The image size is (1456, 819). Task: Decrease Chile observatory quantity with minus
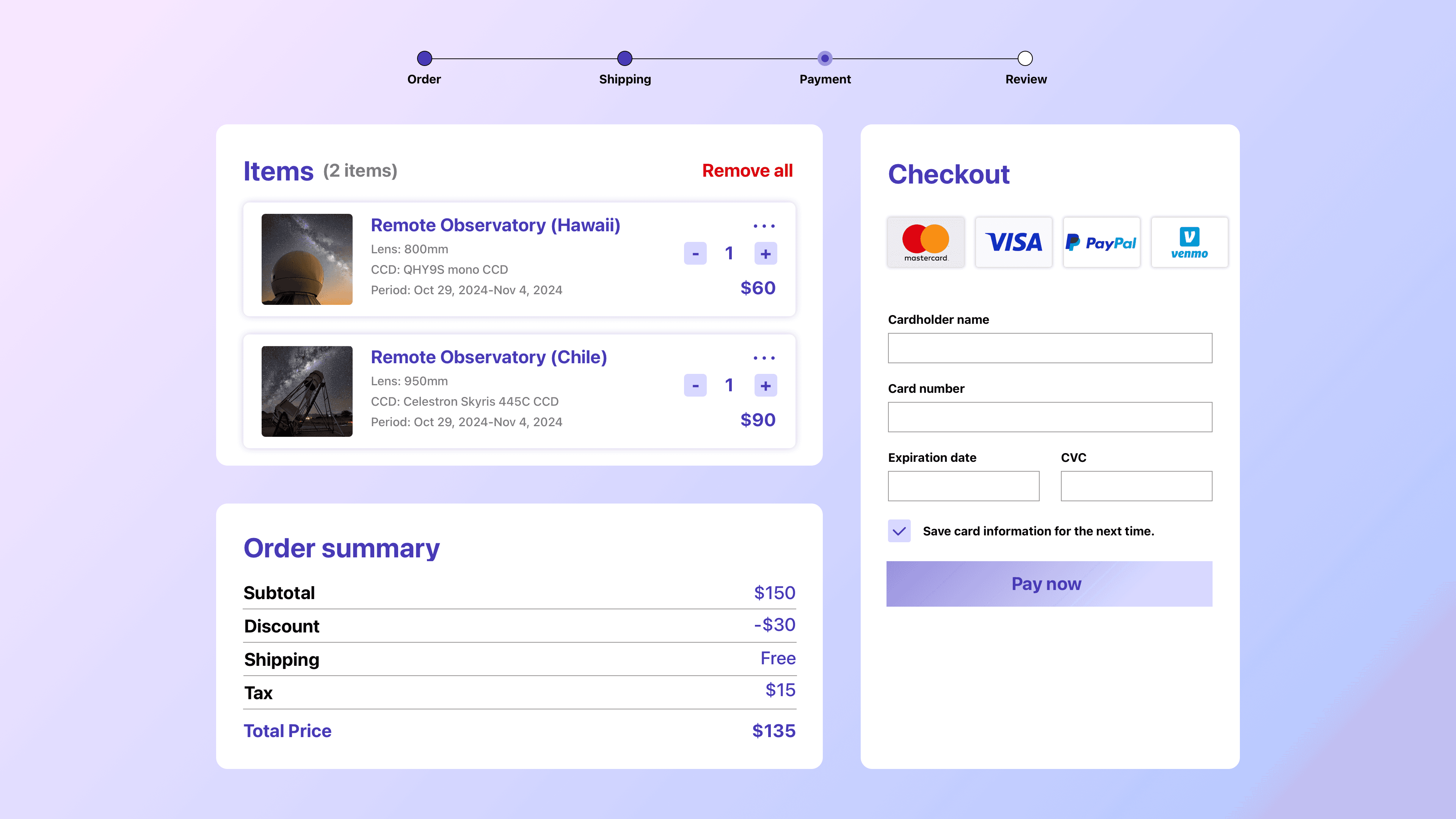(x=695, y=386)
